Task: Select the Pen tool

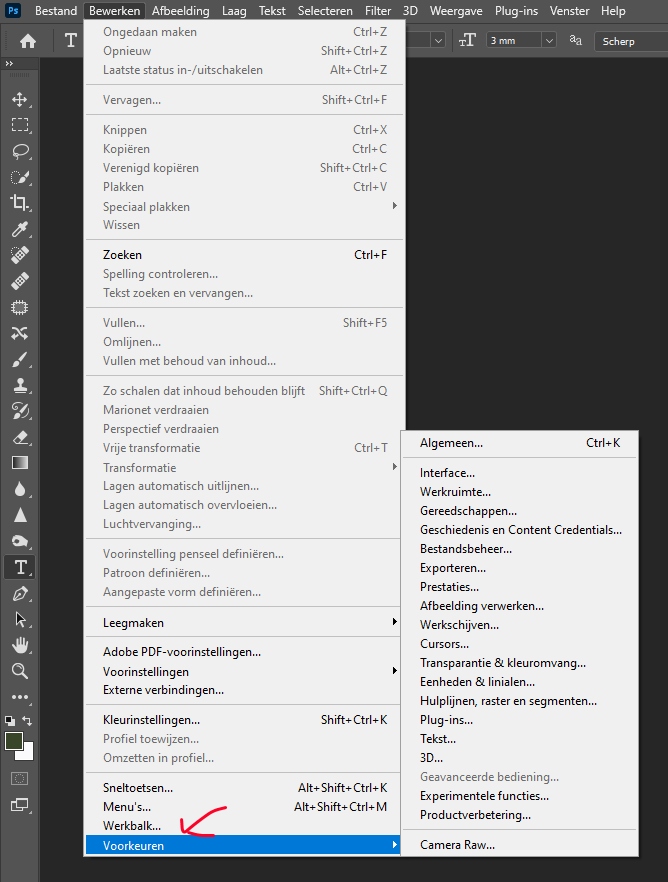Action: [20, 593]
